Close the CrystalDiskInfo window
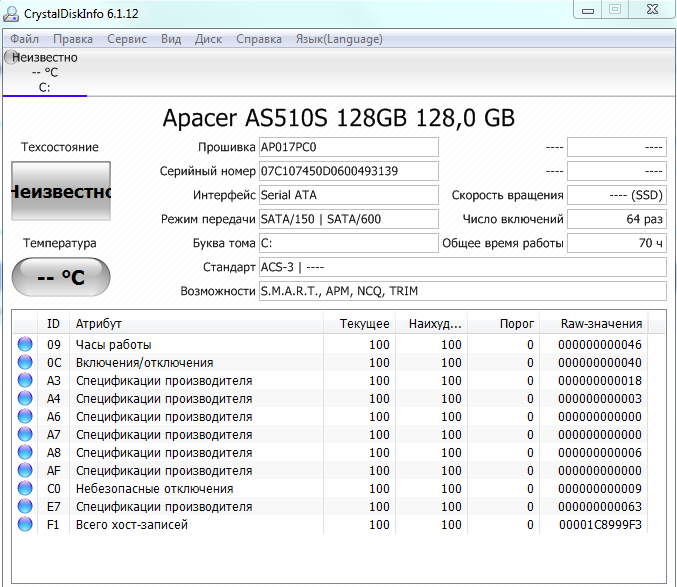Screen dimensions: 677x587 (x=652, y=9)
